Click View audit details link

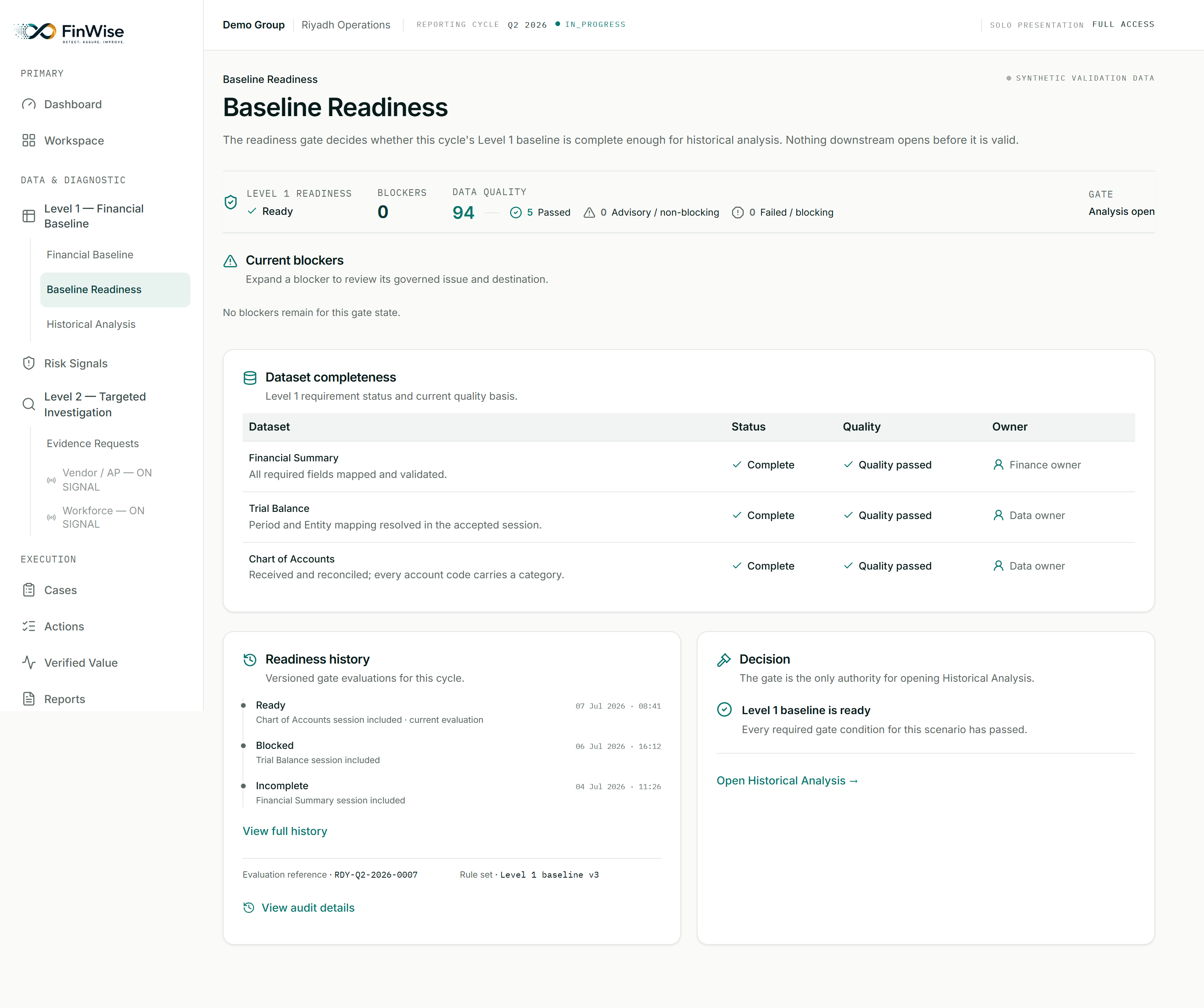tap(308, 908)
